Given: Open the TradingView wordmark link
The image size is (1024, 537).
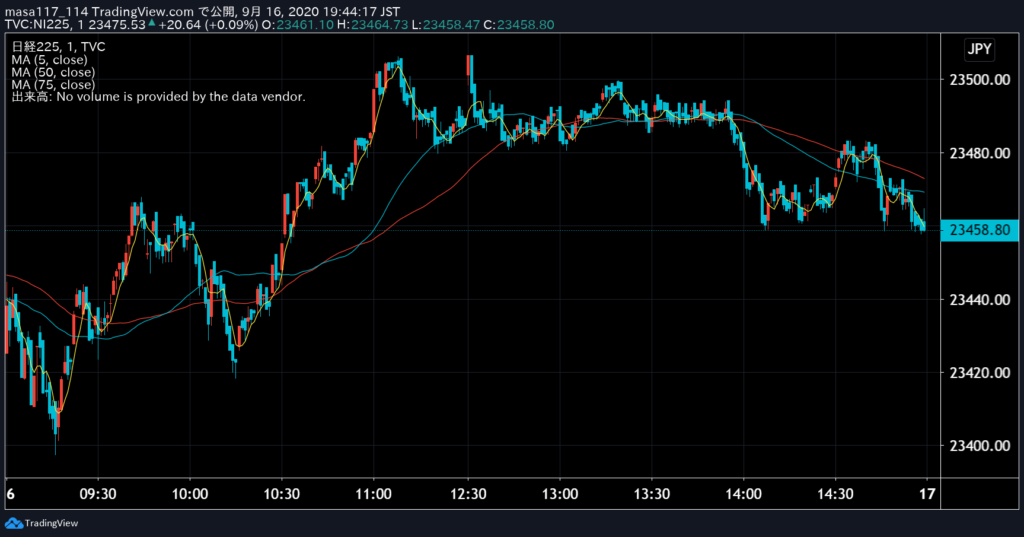Looking at the screenshot, I should pos(51,523).
